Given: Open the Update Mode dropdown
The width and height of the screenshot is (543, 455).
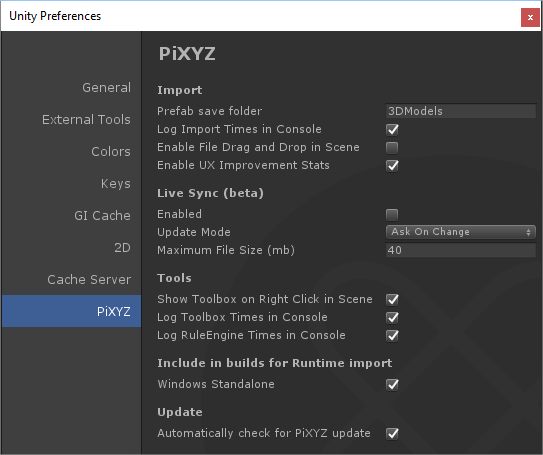Looking at the screenshot, I should click(x=461, y=232).
